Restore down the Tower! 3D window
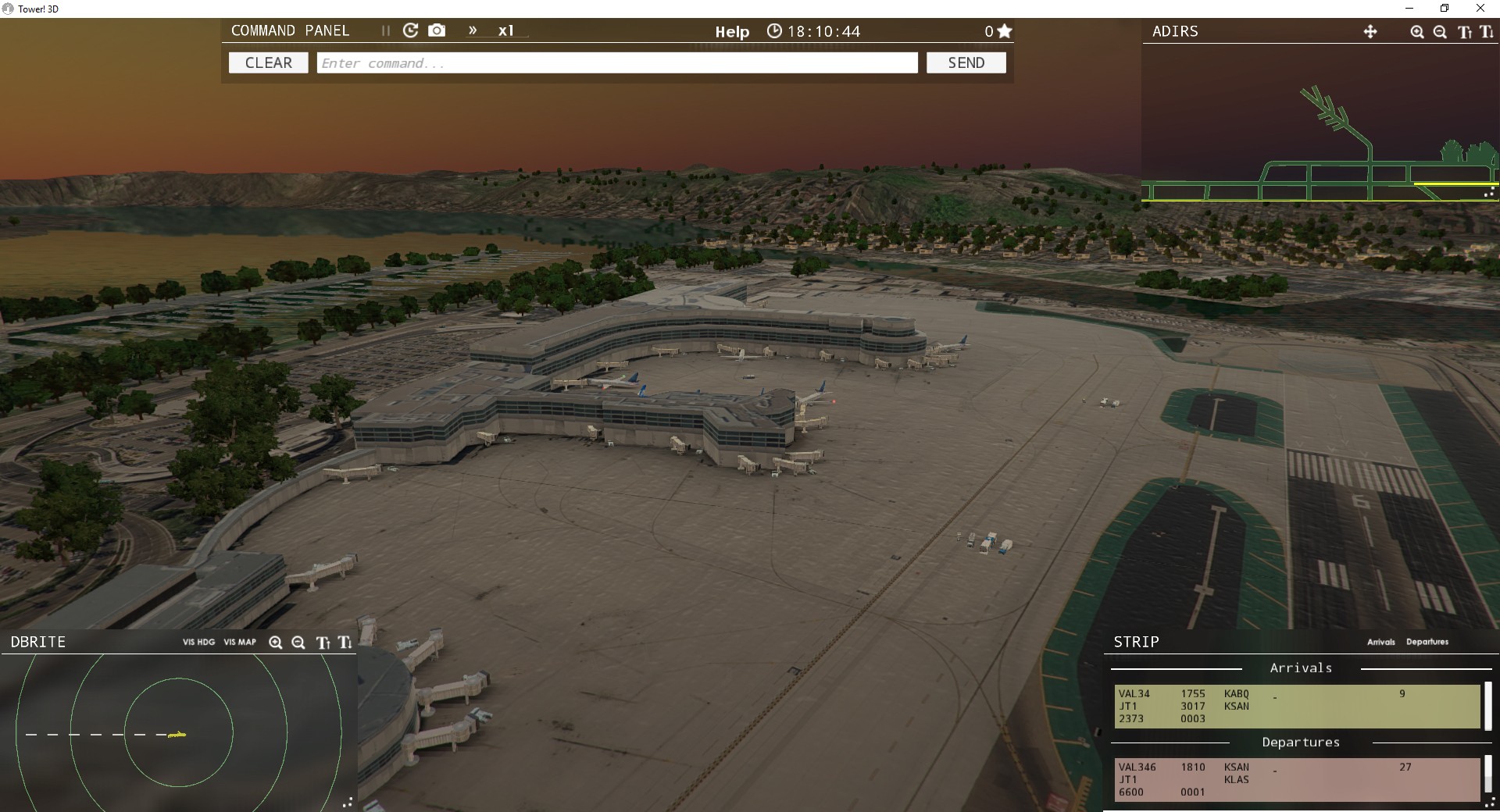 [x=1445, y=9]
